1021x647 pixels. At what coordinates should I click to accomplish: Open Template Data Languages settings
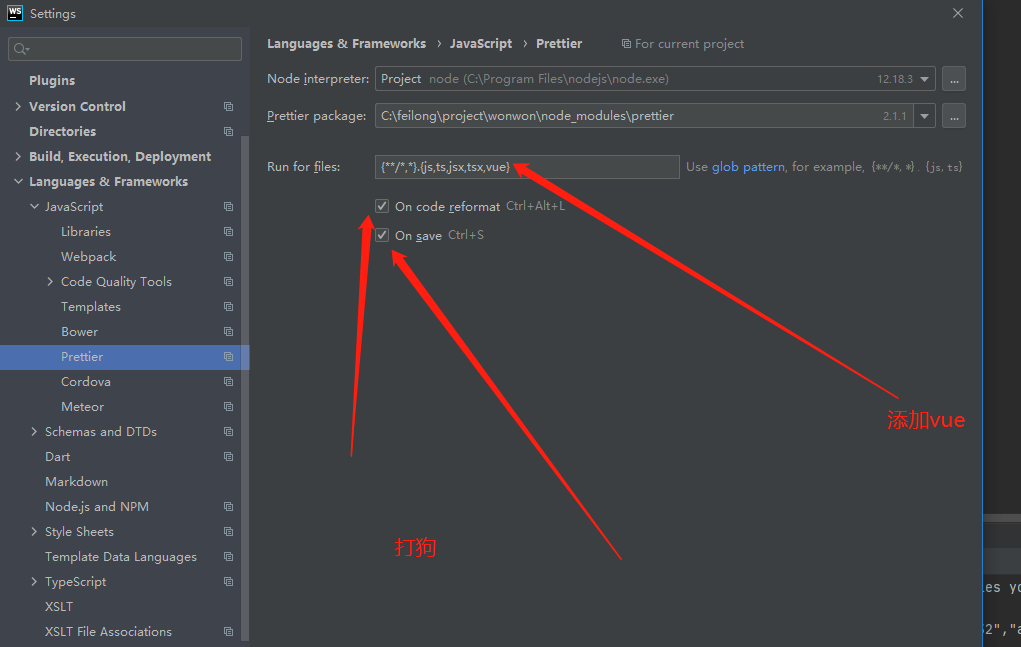(x=120, y=557)
